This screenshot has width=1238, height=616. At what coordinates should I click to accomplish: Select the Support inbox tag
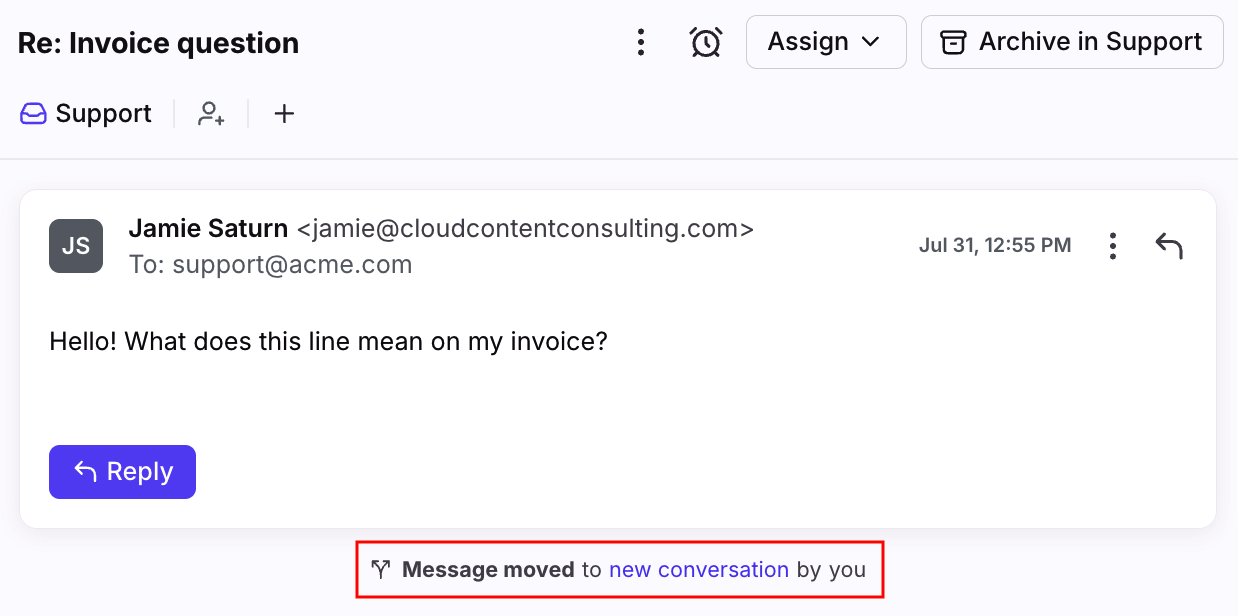click(x=86, y=114)
